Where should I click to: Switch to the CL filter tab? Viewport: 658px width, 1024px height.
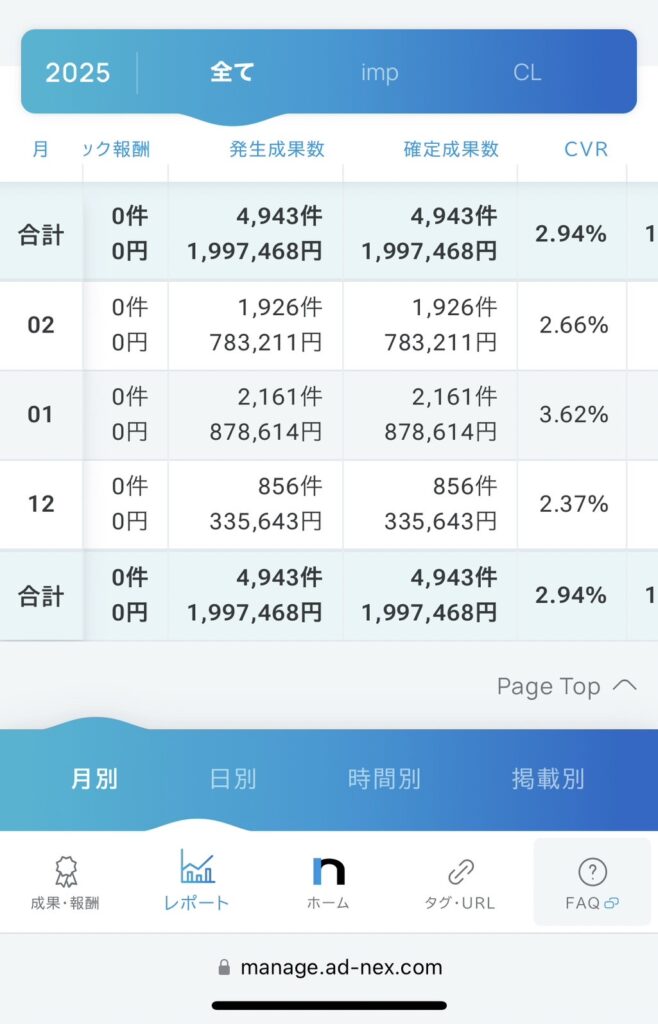pyautogui.click(x=527, y=72)
